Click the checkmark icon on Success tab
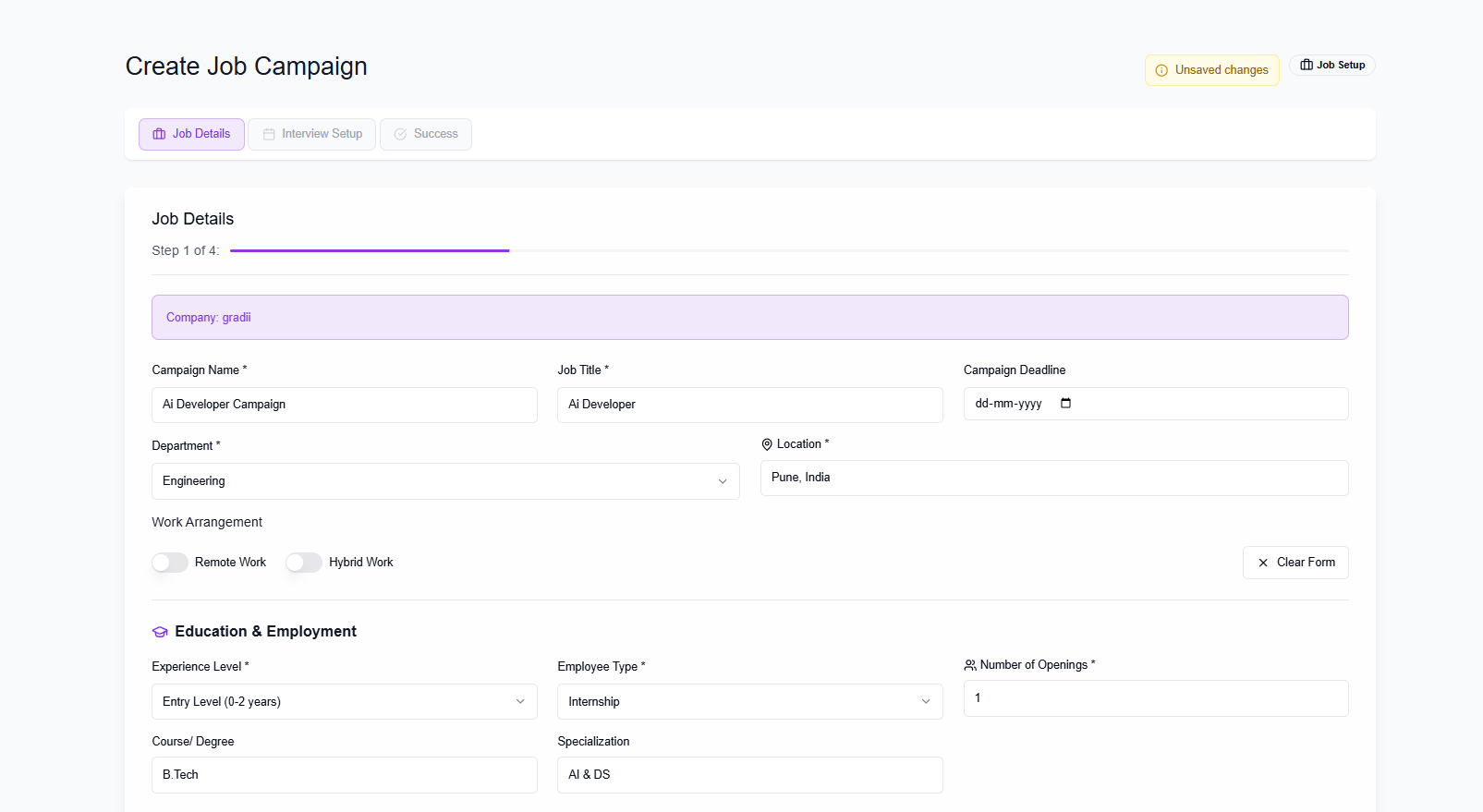1483x812 pixels. (401, 134)
